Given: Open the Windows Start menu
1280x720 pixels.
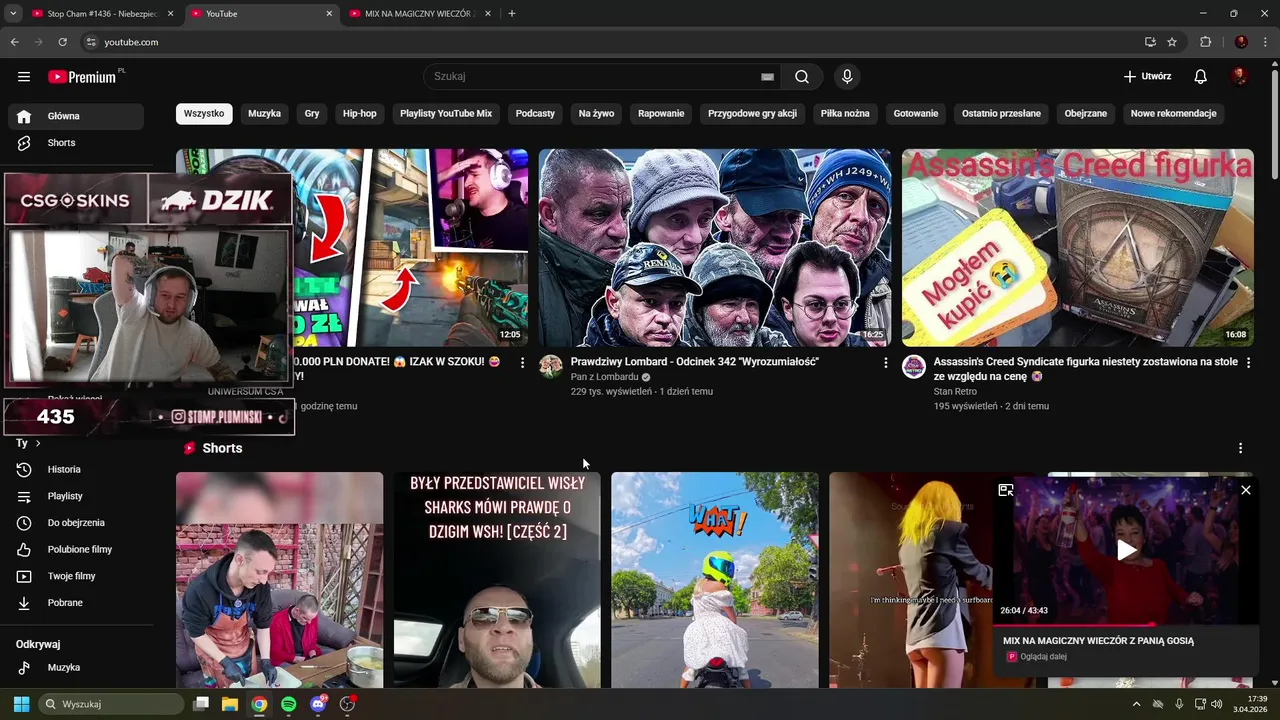Looking at the screenshot, I should point(21,704).
